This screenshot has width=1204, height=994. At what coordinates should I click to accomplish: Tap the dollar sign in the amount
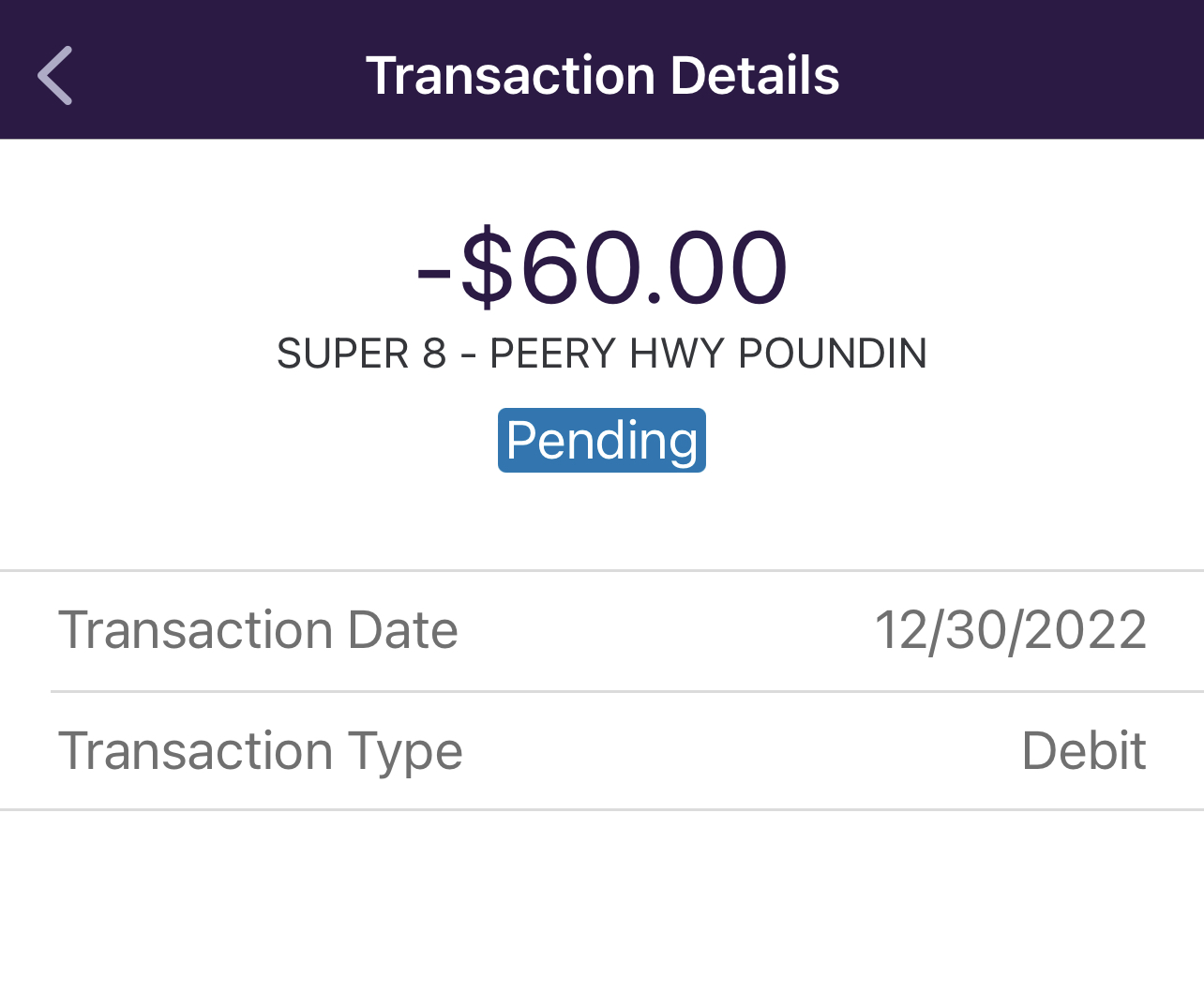487,268
